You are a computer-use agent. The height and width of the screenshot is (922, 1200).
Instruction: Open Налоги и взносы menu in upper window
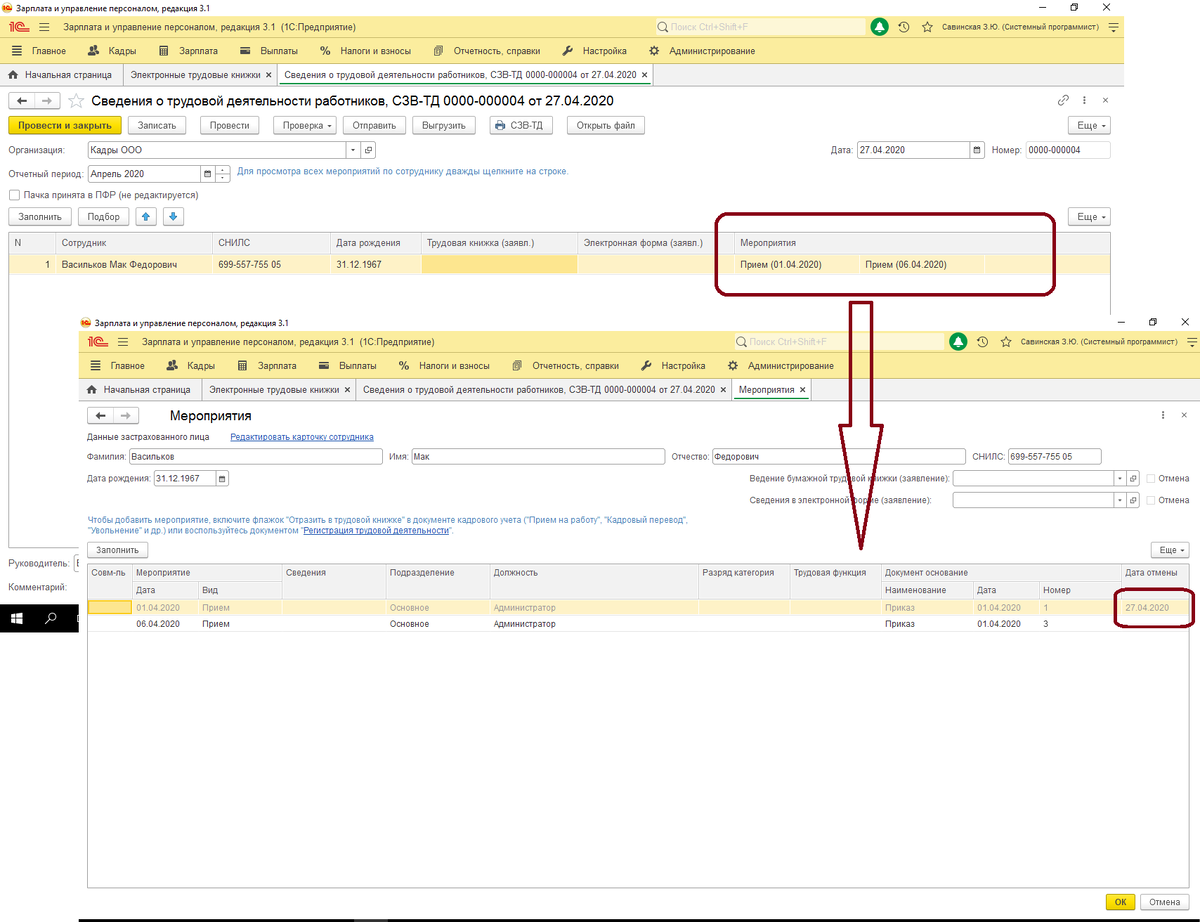(365, 50)
